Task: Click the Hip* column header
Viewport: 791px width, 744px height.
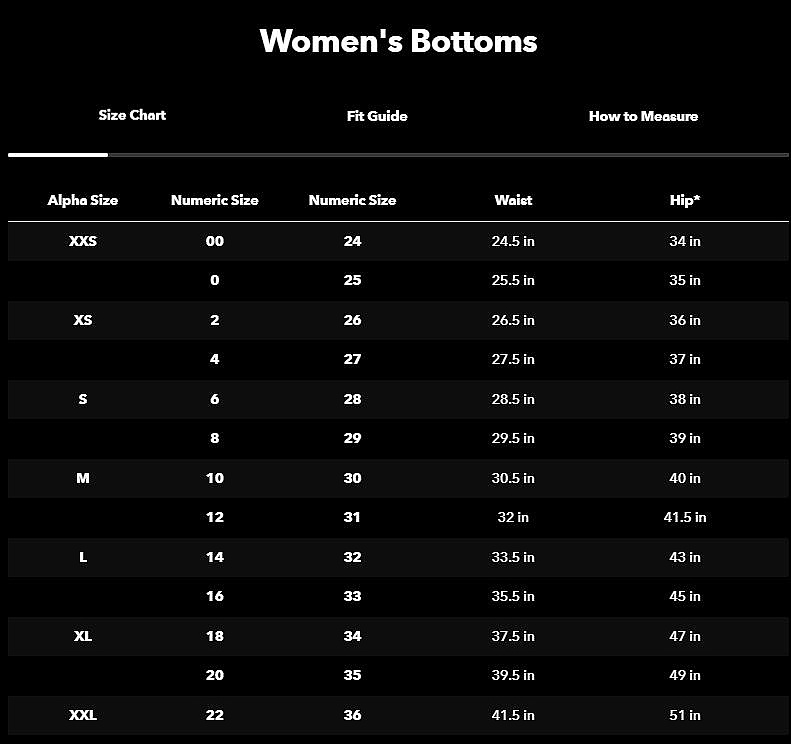Action: (685, 200)
